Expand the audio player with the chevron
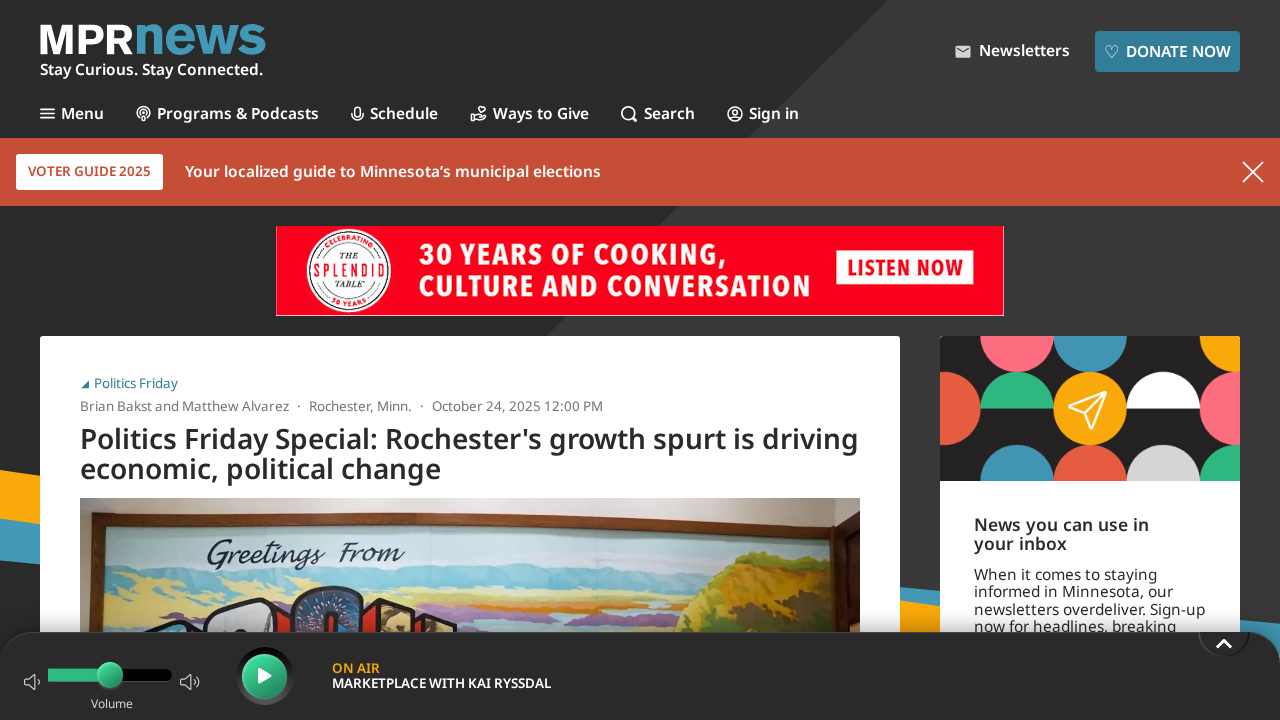The height and width of the screenshot is (720, 1280). tap(1224, 643)
